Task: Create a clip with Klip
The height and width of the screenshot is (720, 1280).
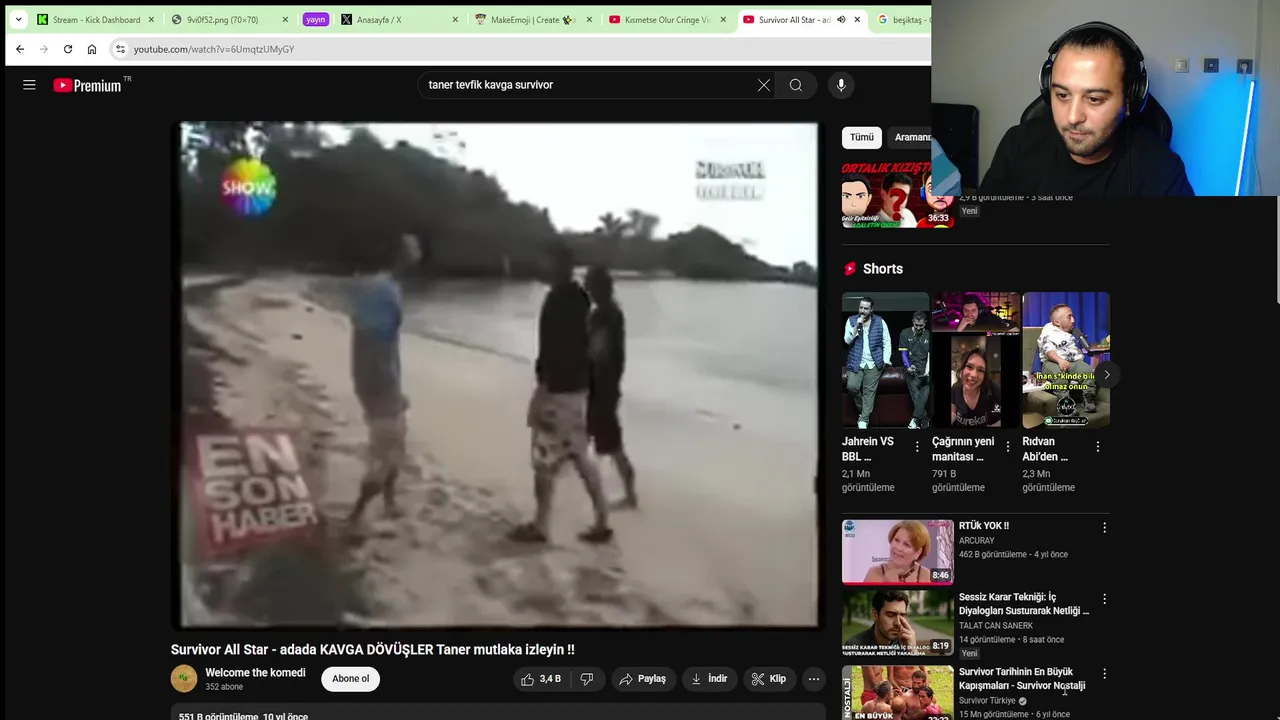Action: pos(769,679)
